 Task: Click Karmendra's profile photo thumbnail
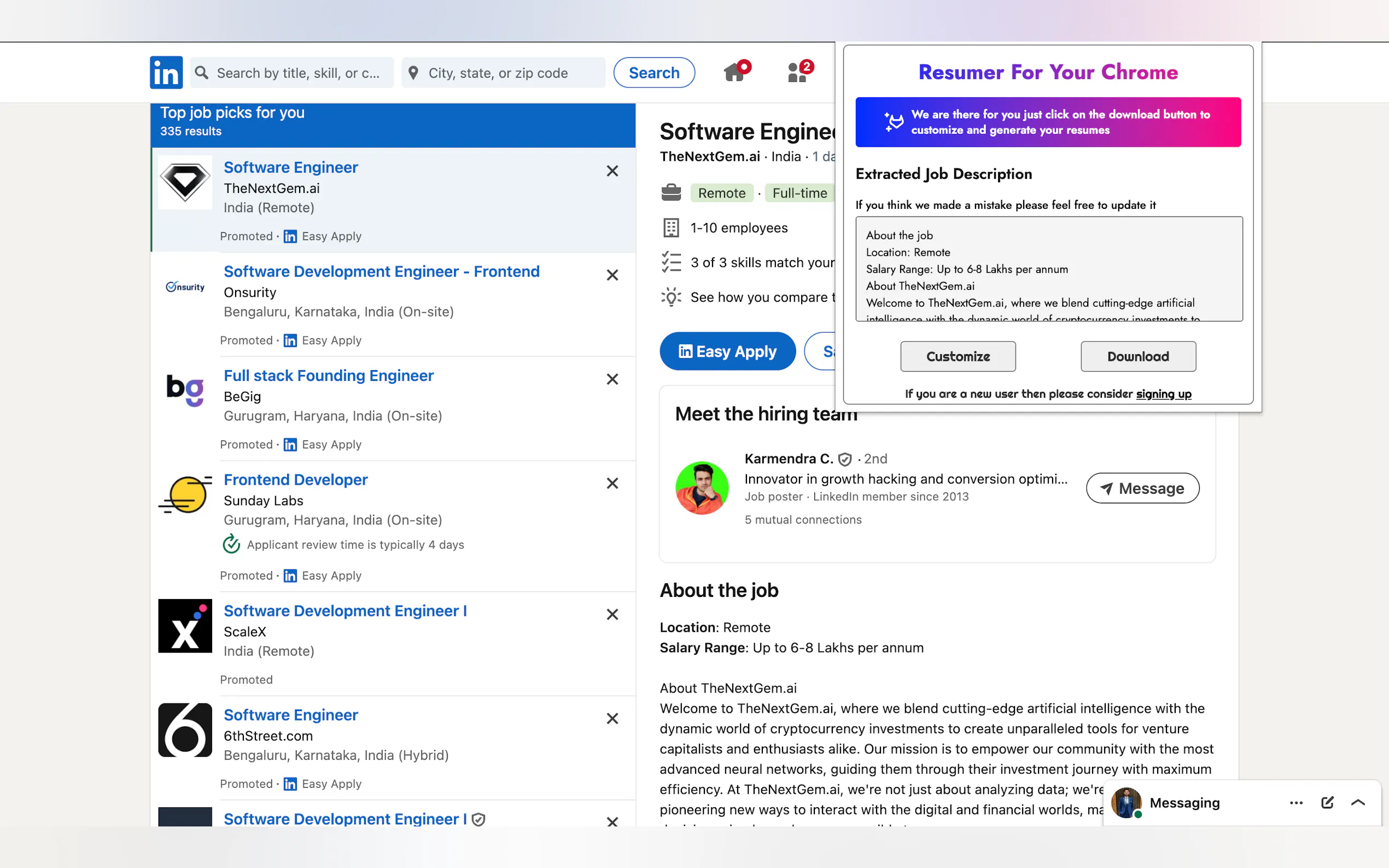[702, 488]
